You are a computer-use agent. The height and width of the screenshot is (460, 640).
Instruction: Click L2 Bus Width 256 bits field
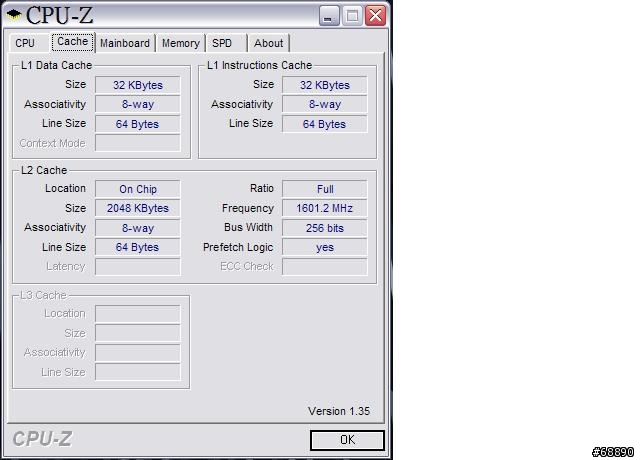(x=324, y=228)
